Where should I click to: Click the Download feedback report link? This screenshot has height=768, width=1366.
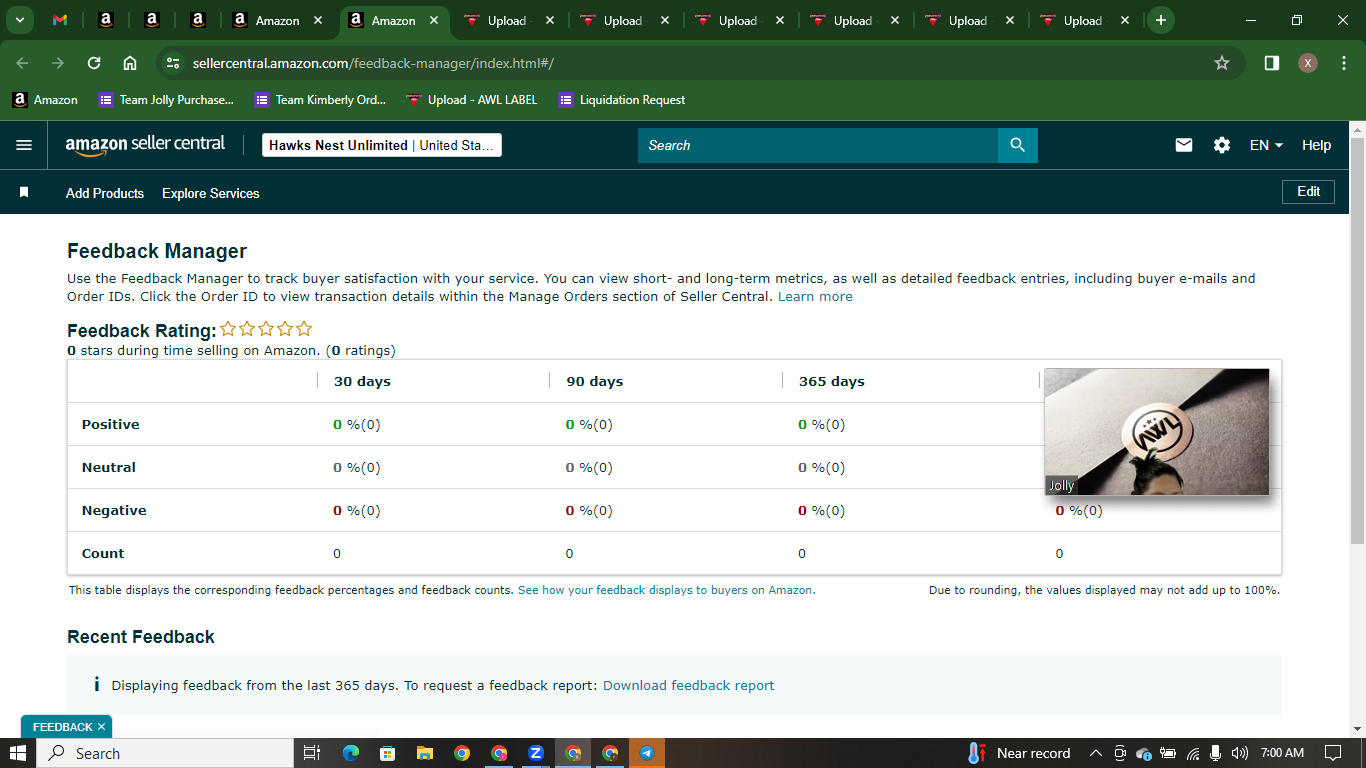click(689, 685)
